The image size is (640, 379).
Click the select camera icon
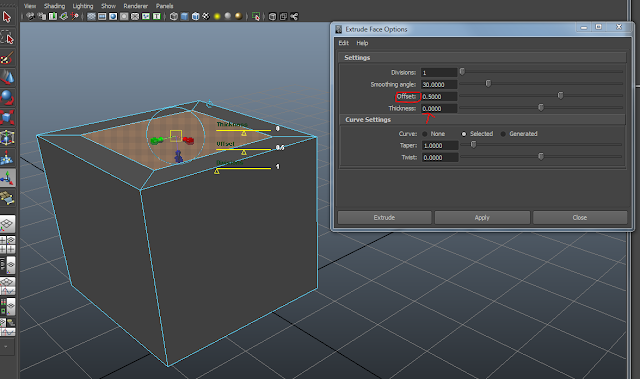(x=30, y=16)
